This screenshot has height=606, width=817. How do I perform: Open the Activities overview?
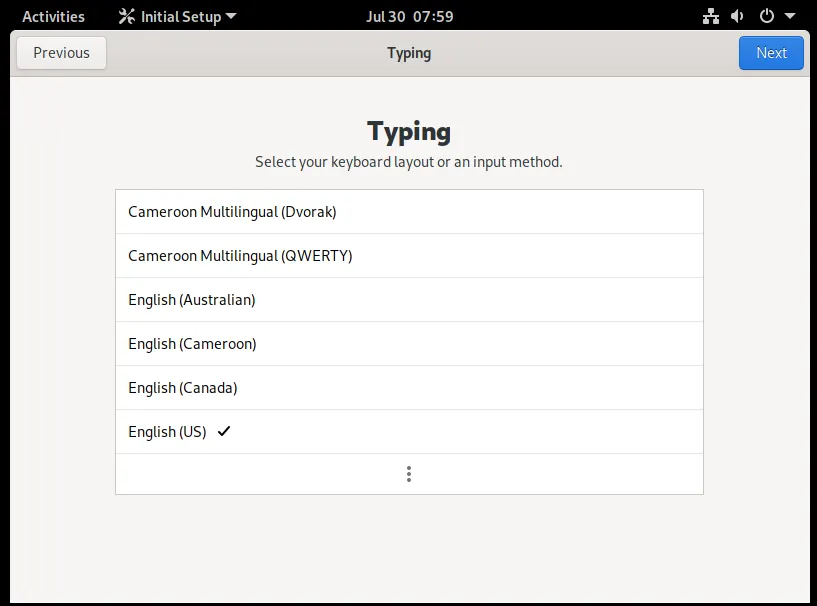(x=53, y=16)
